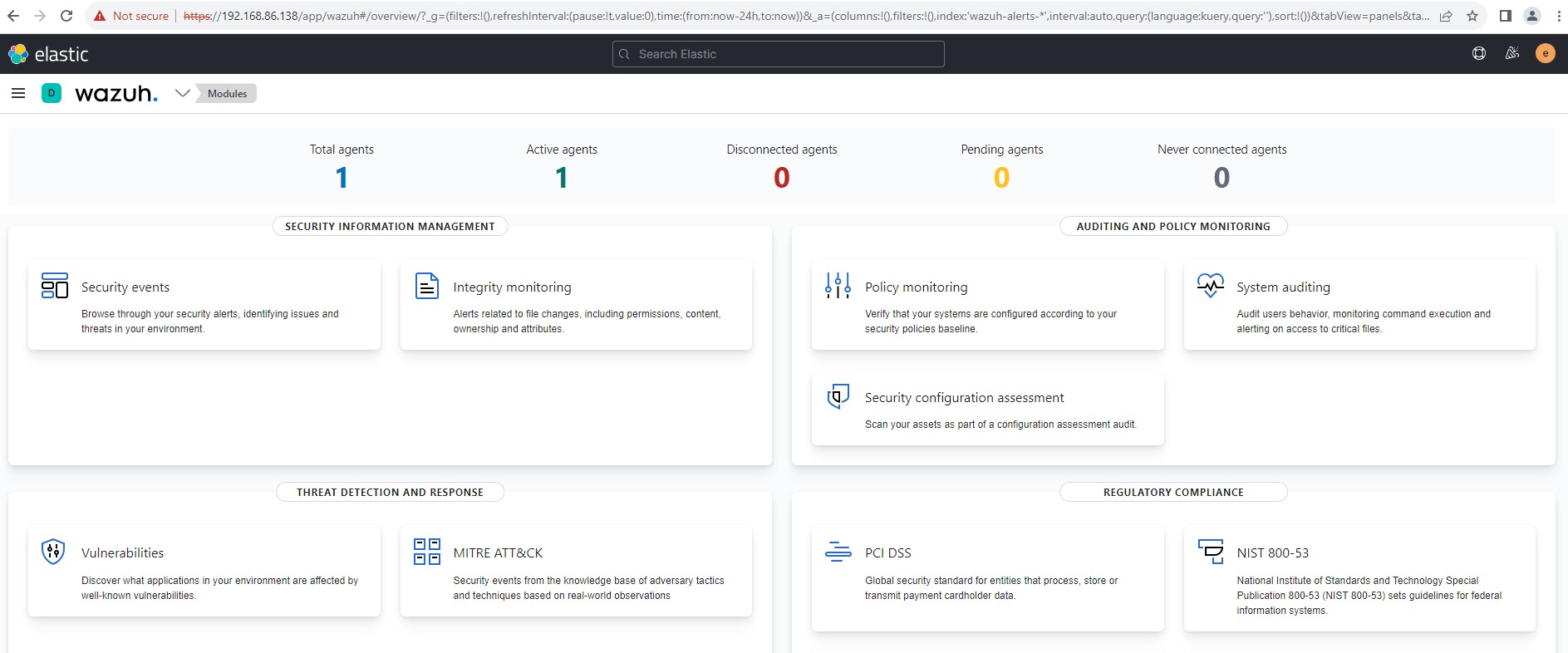This screenshot has height=653, width=1568.
Task: Click 'Security events from the knowledge base' text
Action: [588, 588]
